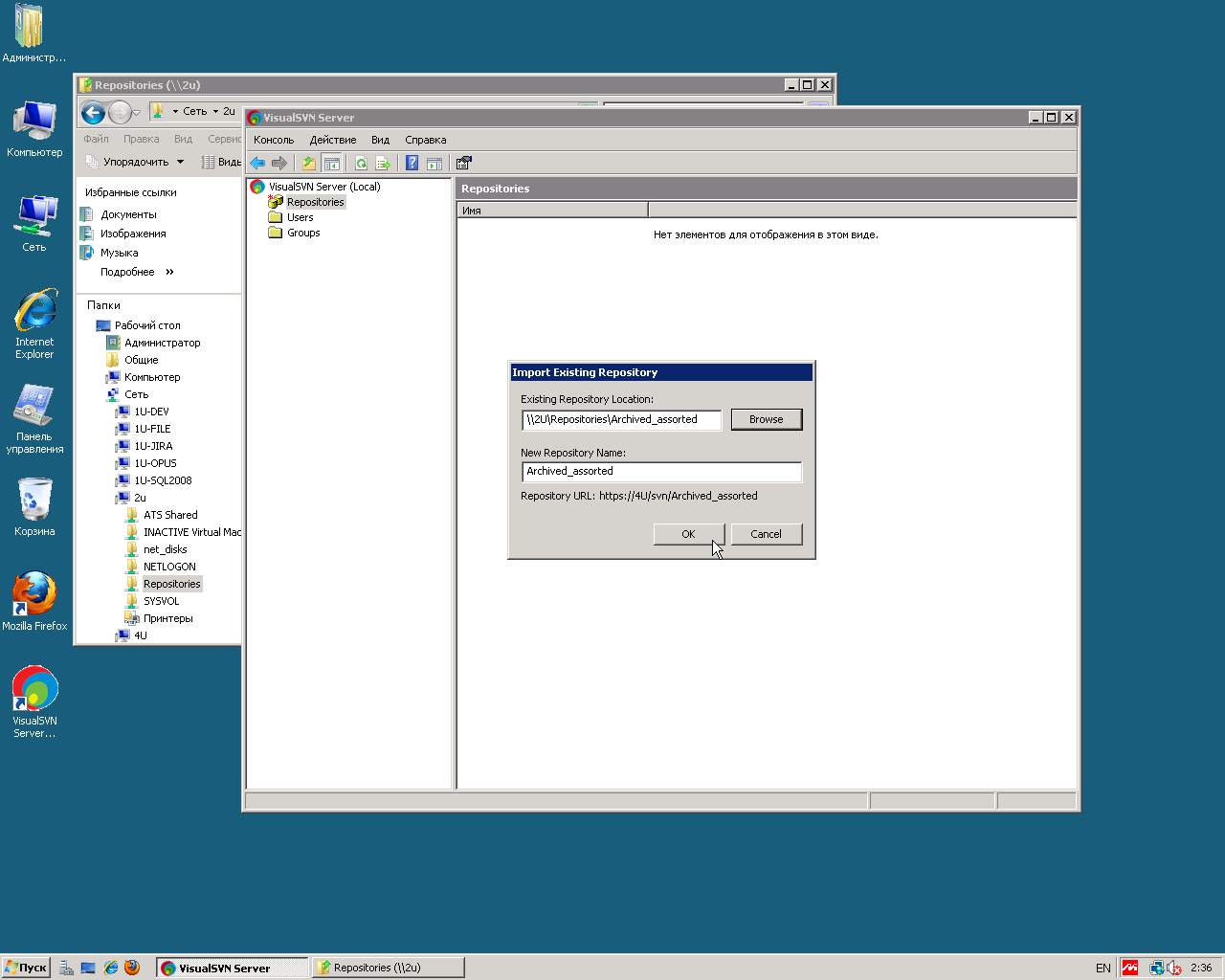Toggle the Show/Hide Action Pane icon

434,163
